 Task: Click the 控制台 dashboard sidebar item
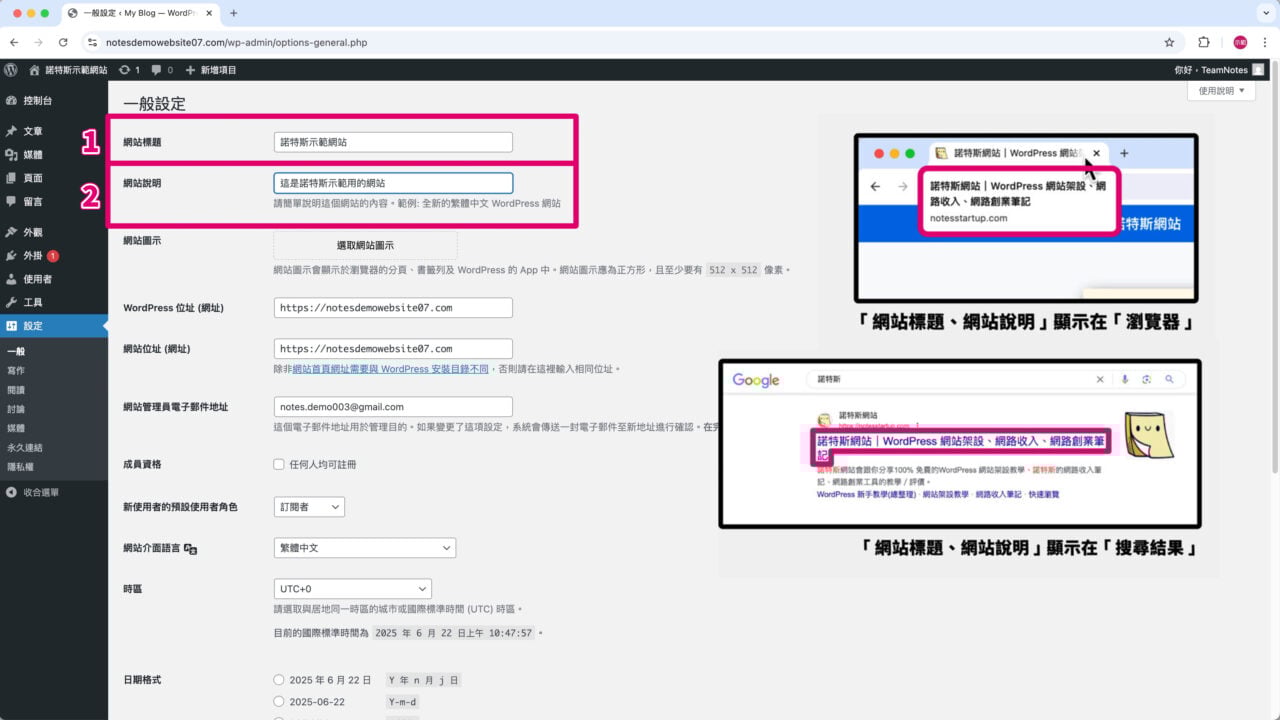click(x=37, y=101)
